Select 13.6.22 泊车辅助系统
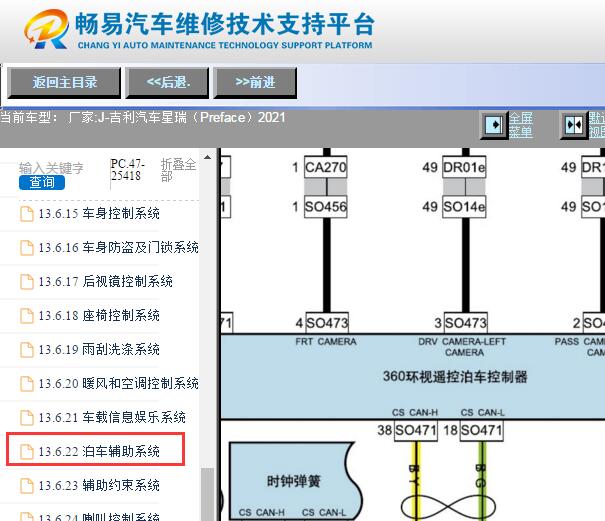 pos(99,451)
